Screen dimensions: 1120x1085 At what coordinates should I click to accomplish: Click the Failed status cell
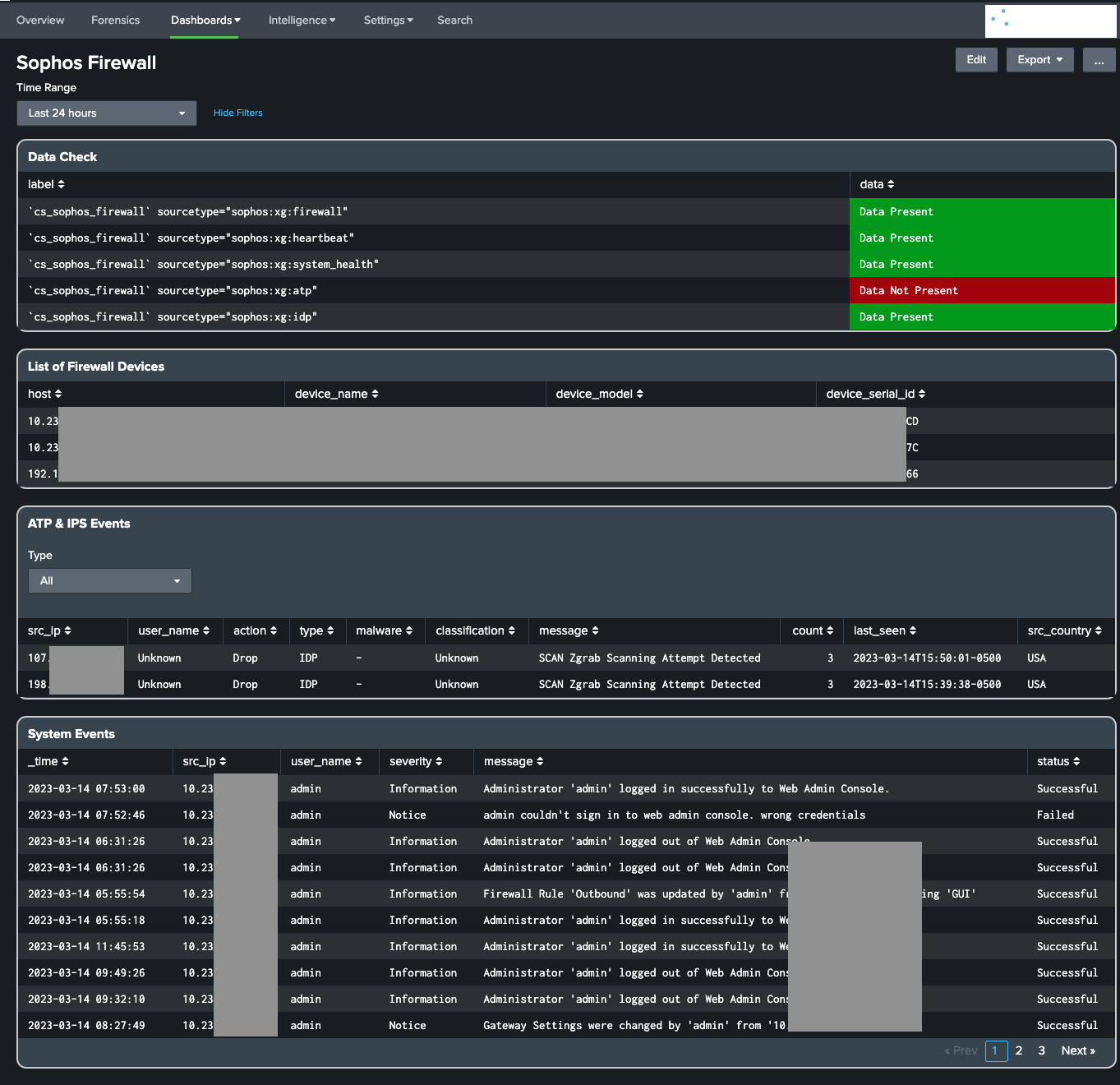coord(1055,815)
